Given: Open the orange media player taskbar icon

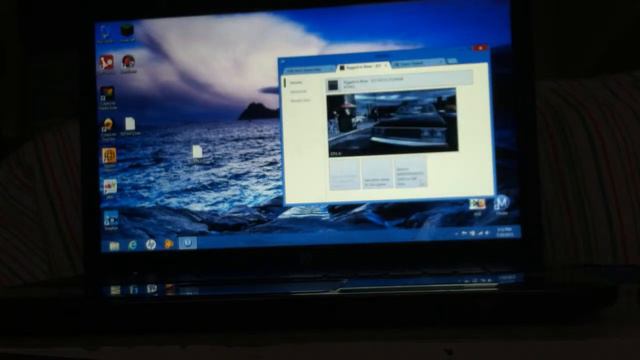Looking at the screenshot, I should [x=169, y=244].
